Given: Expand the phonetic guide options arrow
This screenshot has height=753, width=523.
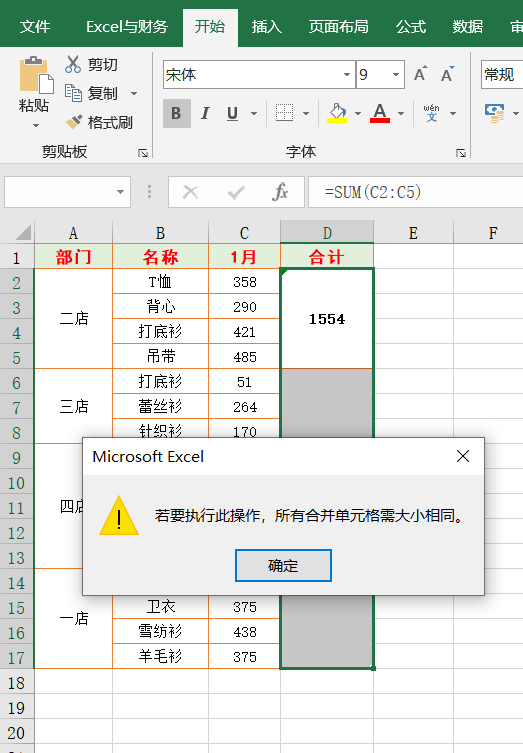Looking at the screenshot, I should (453, 113).
